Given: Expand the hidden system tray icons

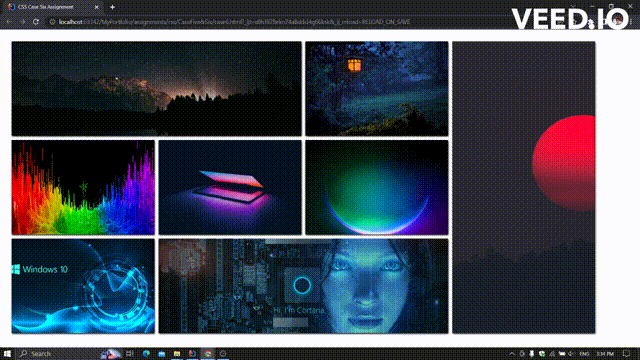Looking at the screenshot, I should (x=512, y=353).
